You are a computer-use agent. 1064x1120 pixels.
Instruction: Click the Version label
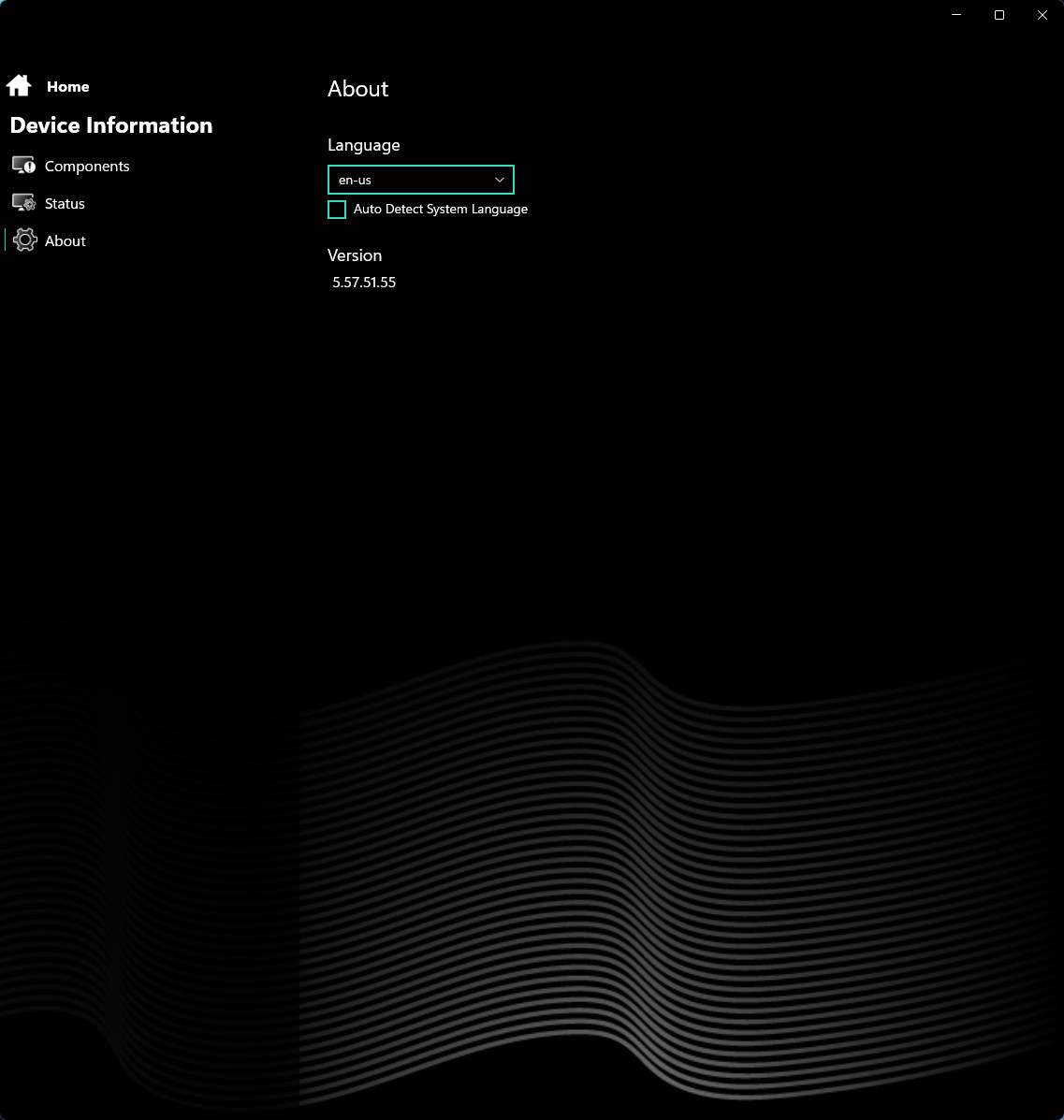(x=355, y=255)
